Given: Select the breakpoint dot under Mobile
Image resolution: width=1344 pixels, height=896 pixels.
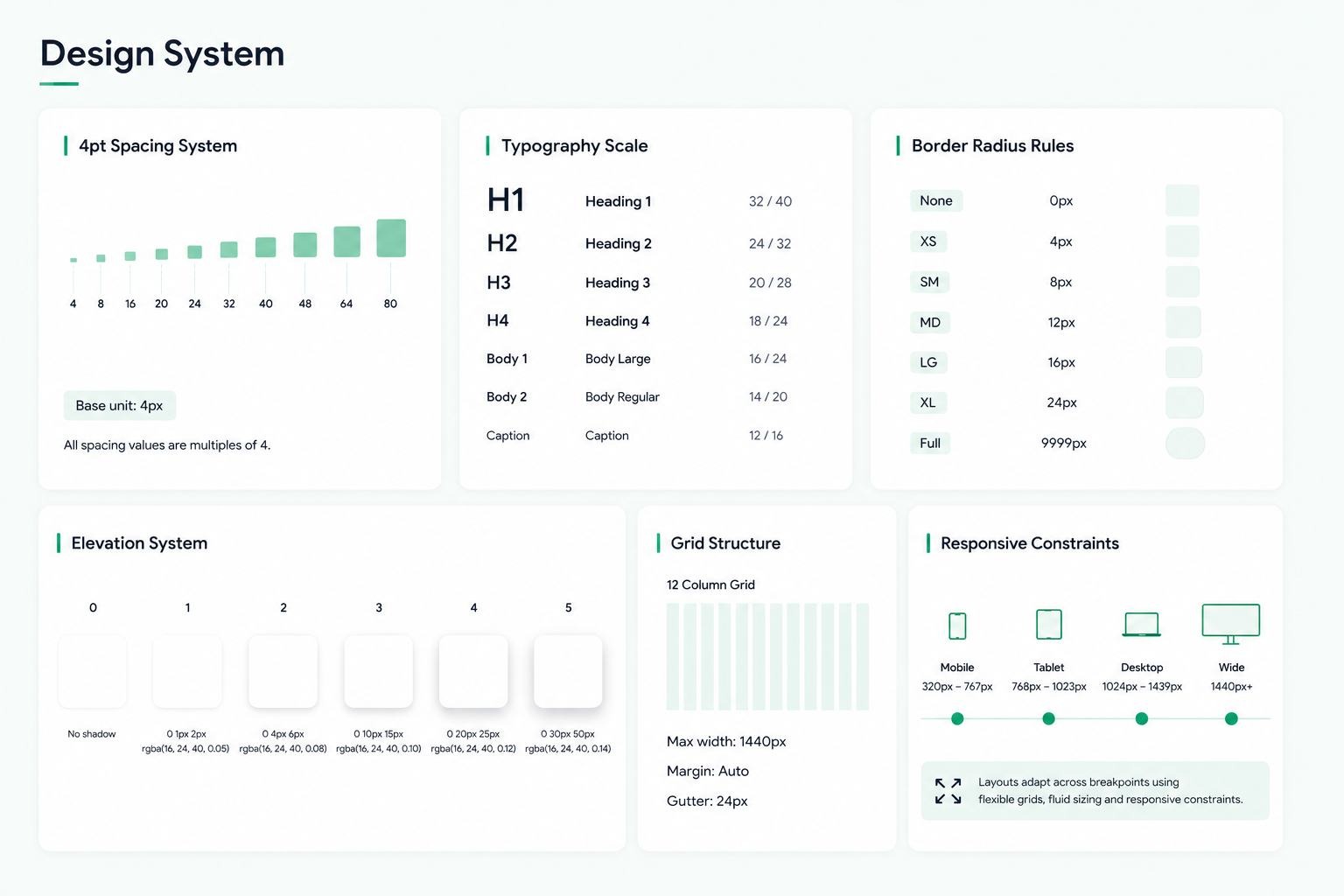Looking at the screenshot, I should coord(957,718).
